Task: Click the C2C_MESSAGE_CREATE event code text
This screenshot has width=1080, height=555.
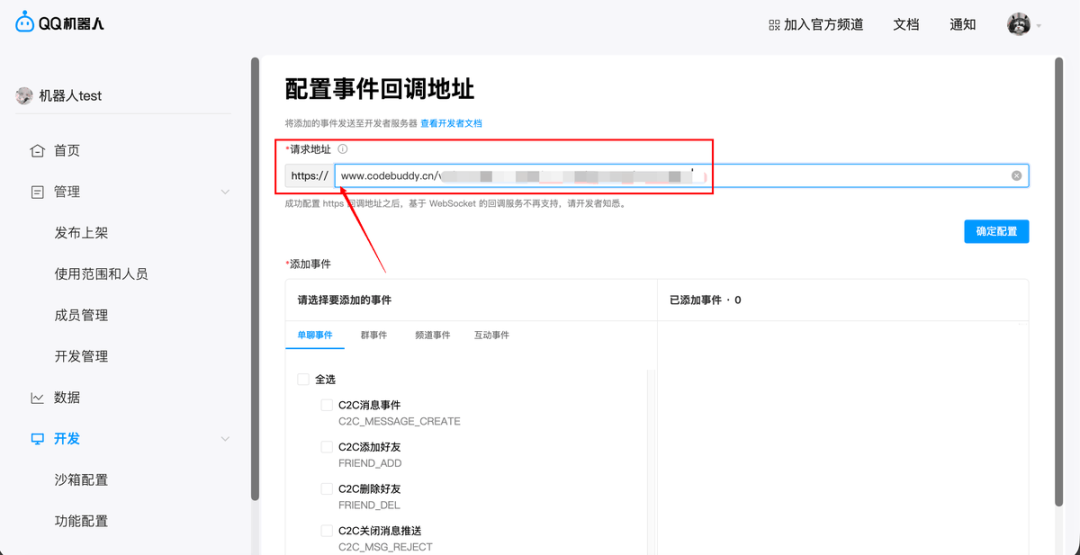Action: pyautogui.click(x=399, y=421)
